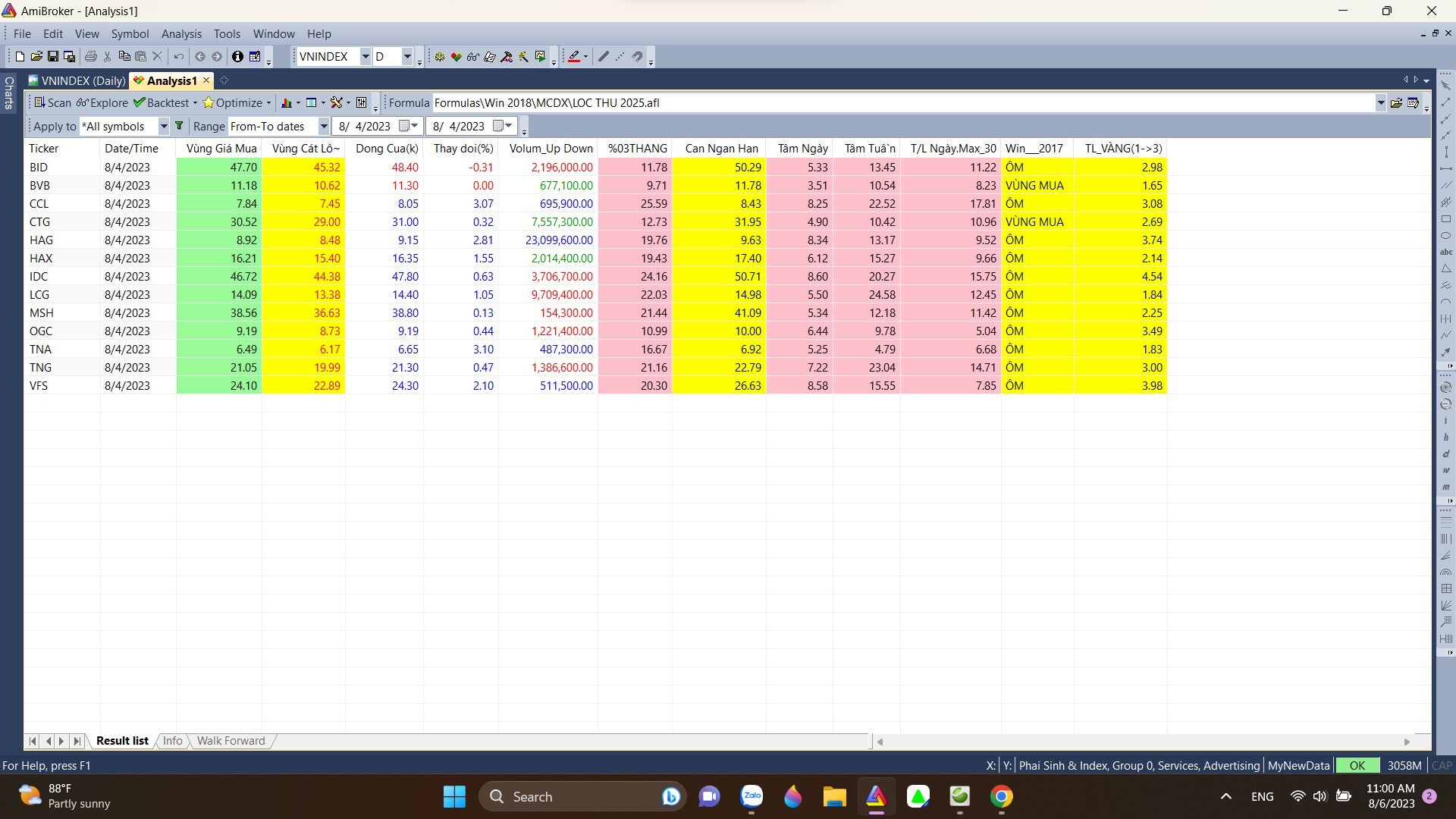Viewport: 1456px width, 819px height.
Task: Open Zalo from the taskbar
Action: [752, 796]
